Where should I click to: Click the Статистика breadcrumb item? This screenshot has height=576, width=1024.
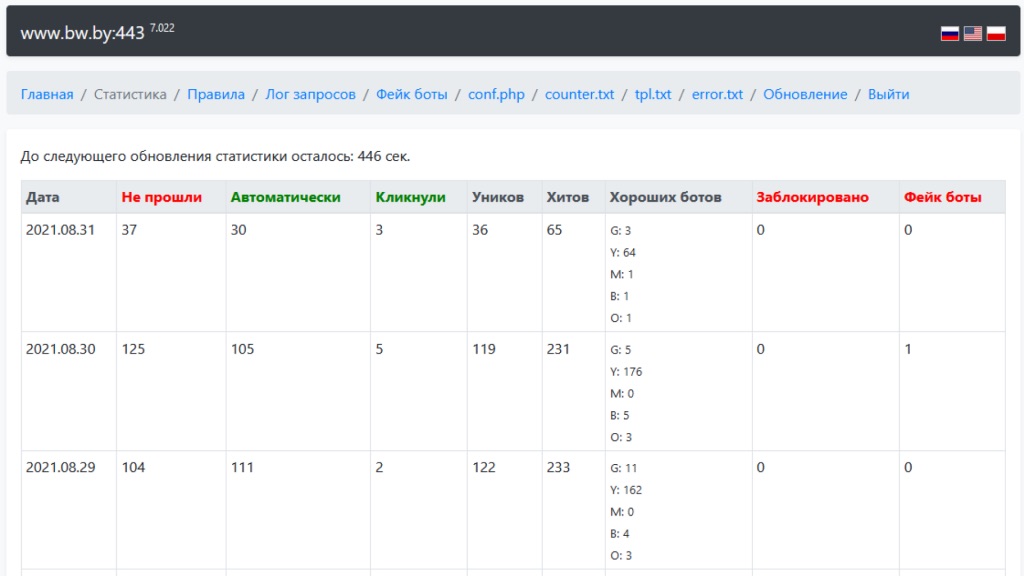coord(130,94)
